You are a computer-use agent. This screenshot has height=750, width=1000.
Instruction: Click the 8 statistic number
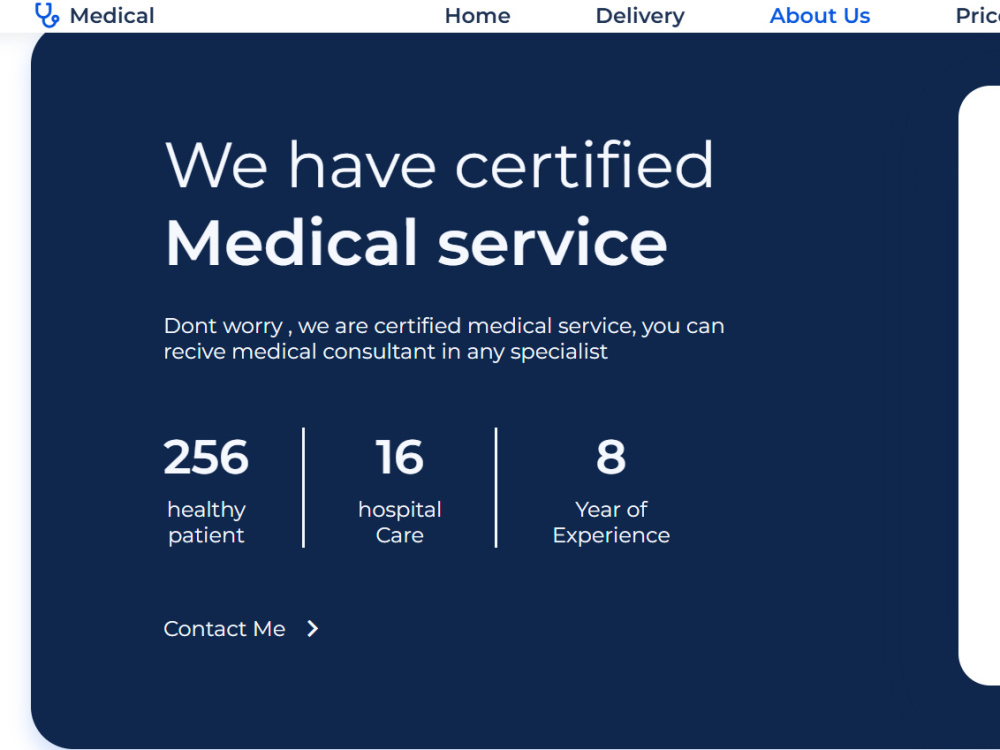pos(611,457)
